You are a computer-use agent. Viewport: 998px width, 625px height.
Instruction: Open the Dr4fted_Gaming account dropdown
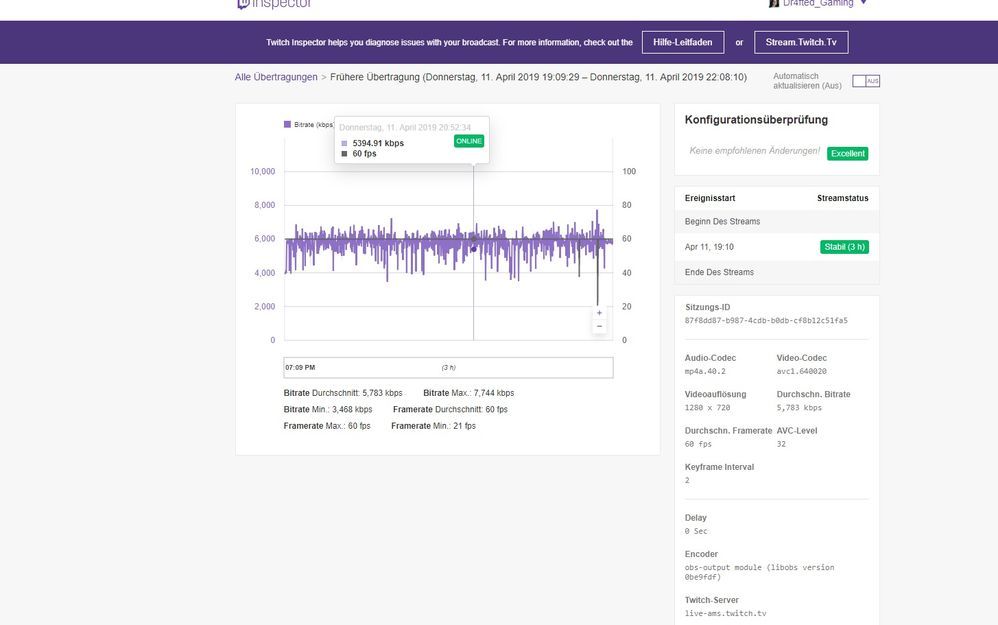pyautogui.click(x=864, y=3)
